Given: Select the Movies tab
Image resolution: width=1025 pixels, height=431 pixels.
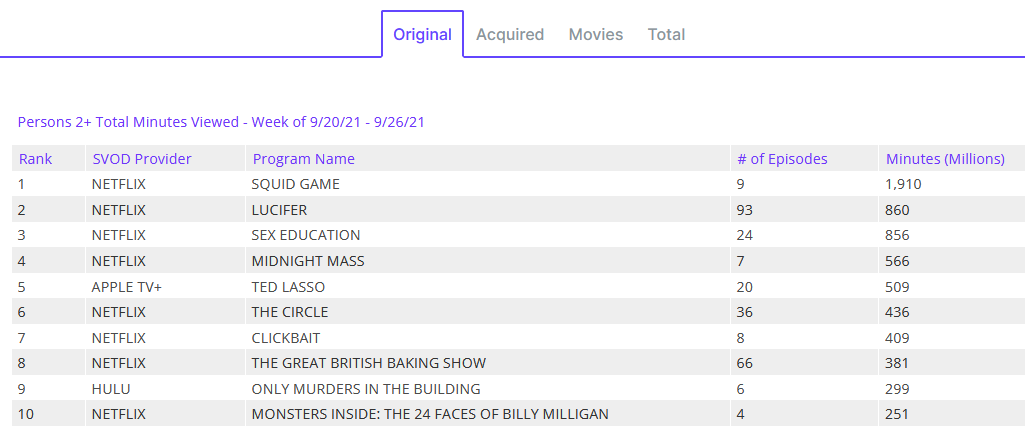Looking at the screenshot, I should pyautogui.click(x=596, y=34).
